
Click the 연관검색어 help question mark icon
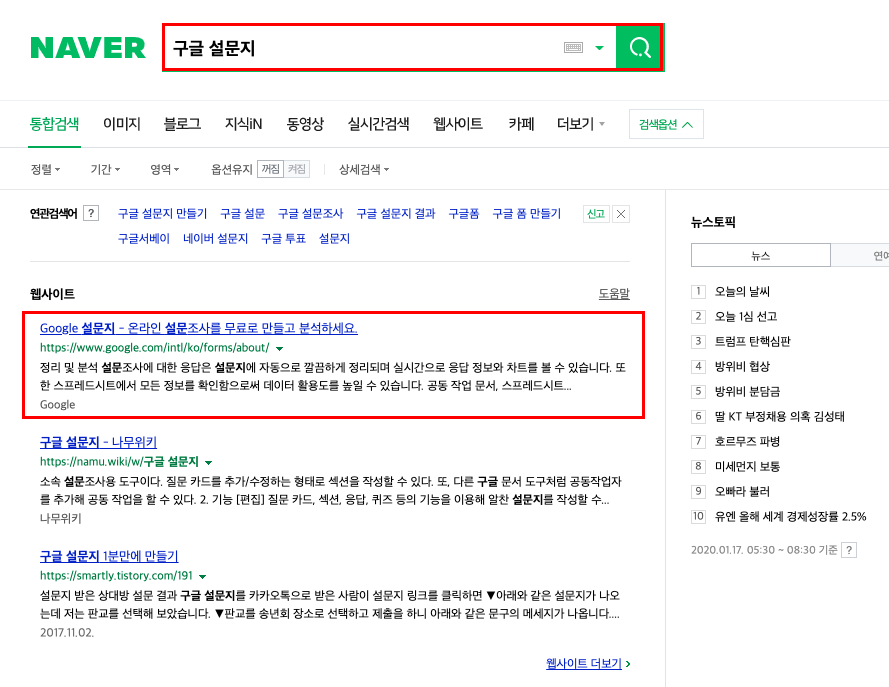click(91, 213)
